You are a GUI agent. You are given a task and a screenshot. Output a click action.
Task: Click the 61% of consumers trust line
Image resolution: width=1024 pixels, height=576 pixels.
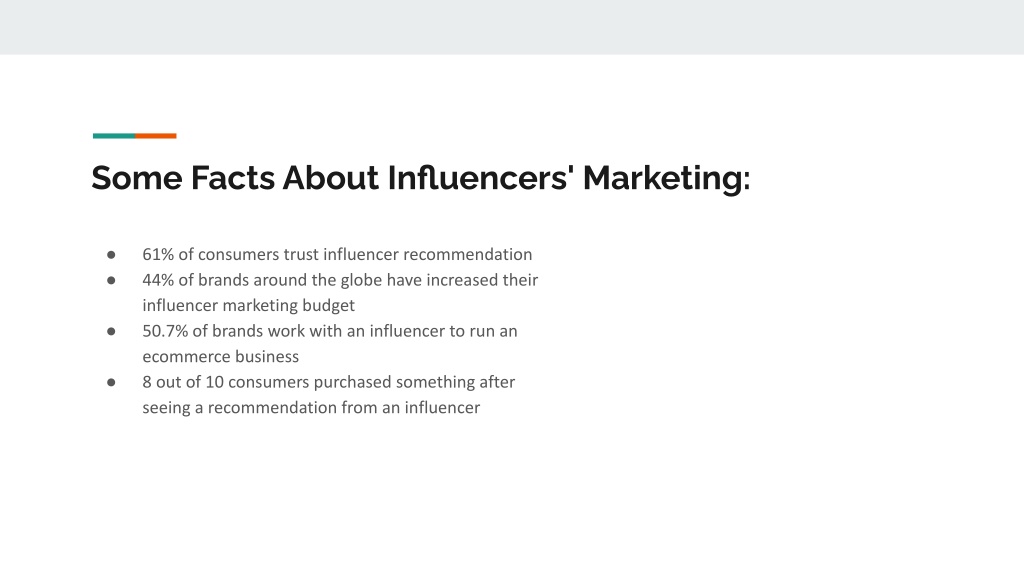(x=337, y=254)
